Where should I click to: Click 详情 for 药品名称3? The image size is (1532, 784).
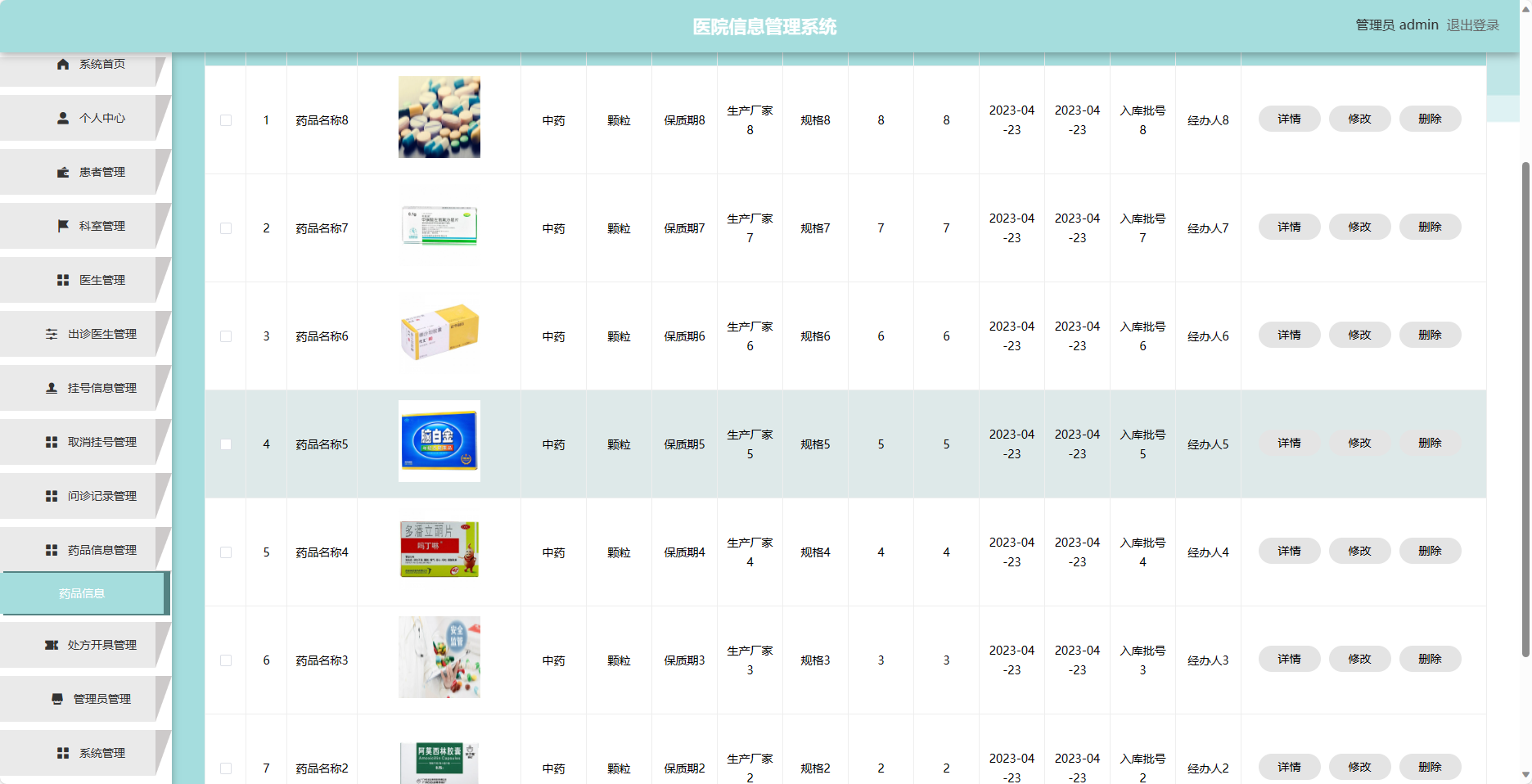coord(1289,659)
